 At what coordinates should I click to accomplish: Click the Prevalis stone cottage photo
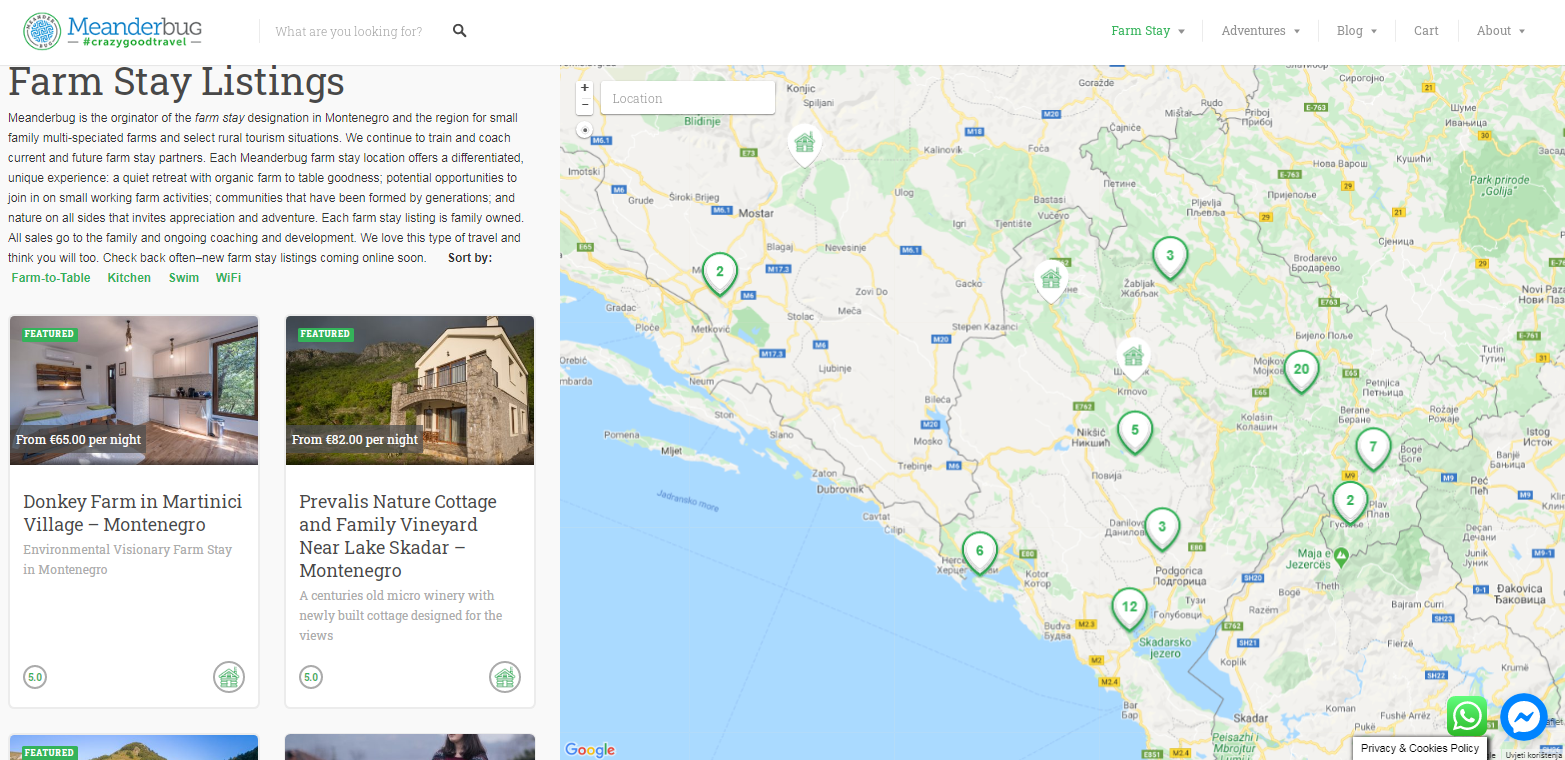point(410,390)
